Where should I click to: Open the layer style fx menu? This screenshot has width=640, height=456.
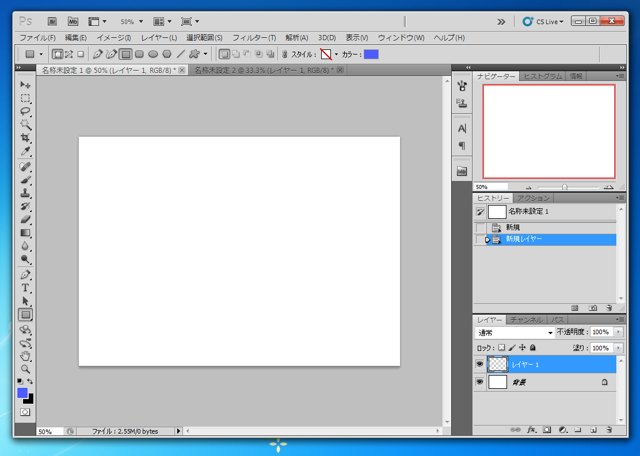532,430
